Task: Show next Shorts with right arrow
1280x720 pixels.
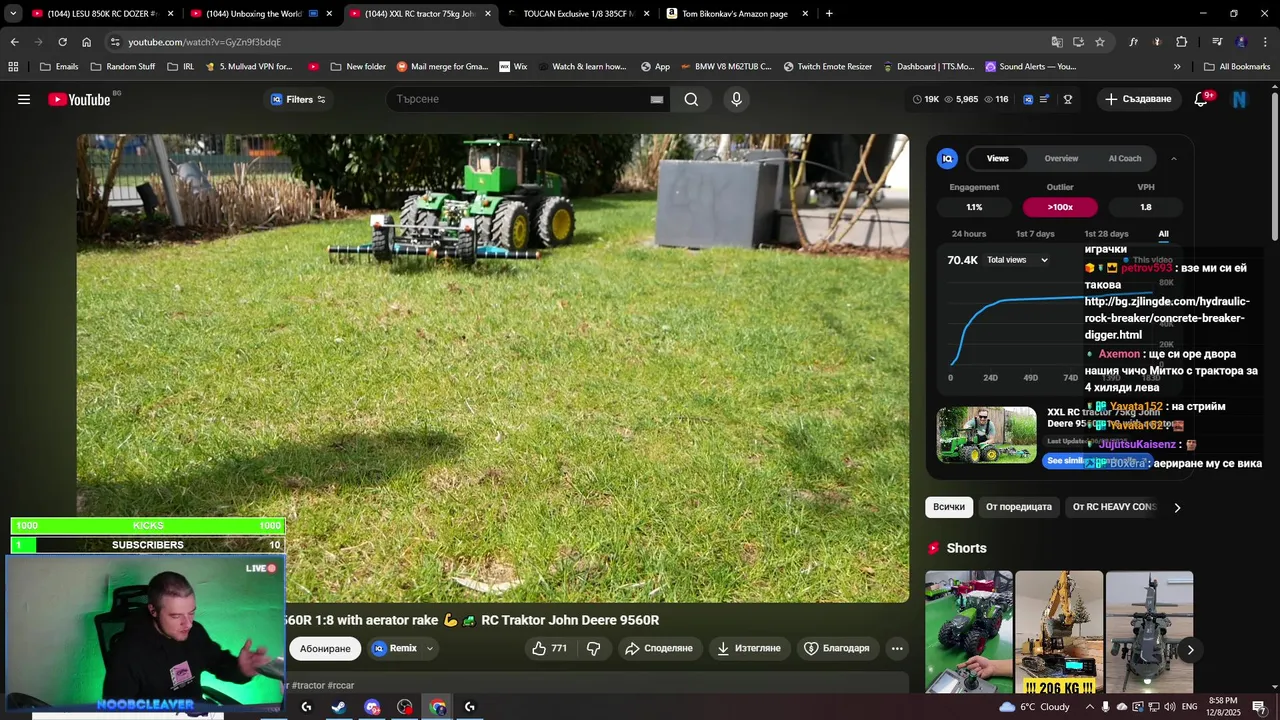Action: [1190, 650]
